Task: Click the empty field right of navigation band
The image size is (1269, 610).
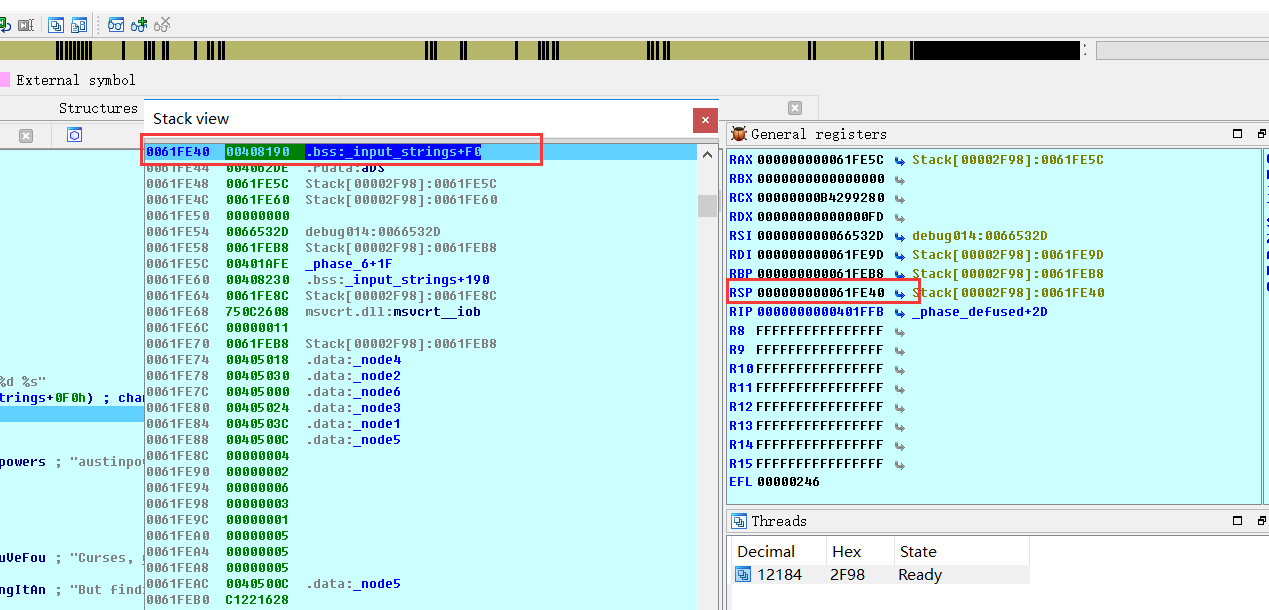Action: pyautogui.click(x=1182, y=50)
